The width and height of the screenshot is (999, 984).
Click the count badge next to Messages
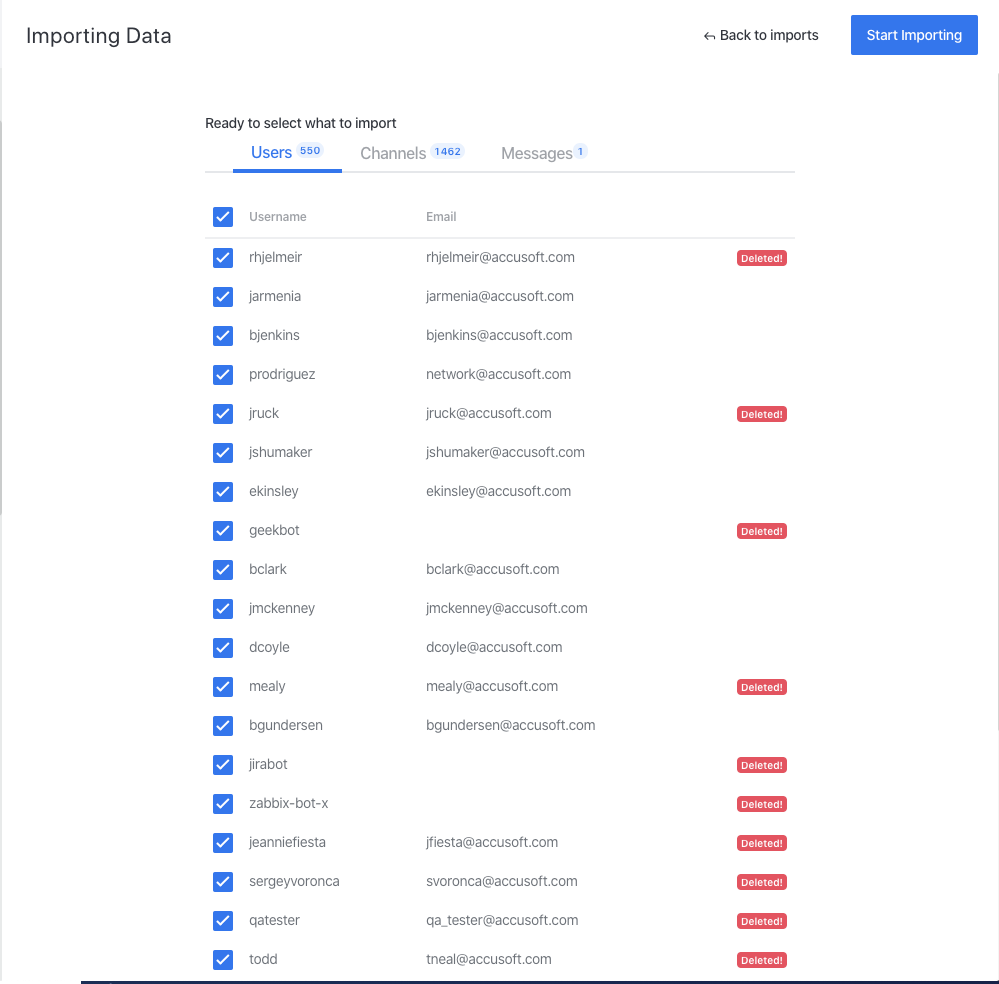[581, 152]
